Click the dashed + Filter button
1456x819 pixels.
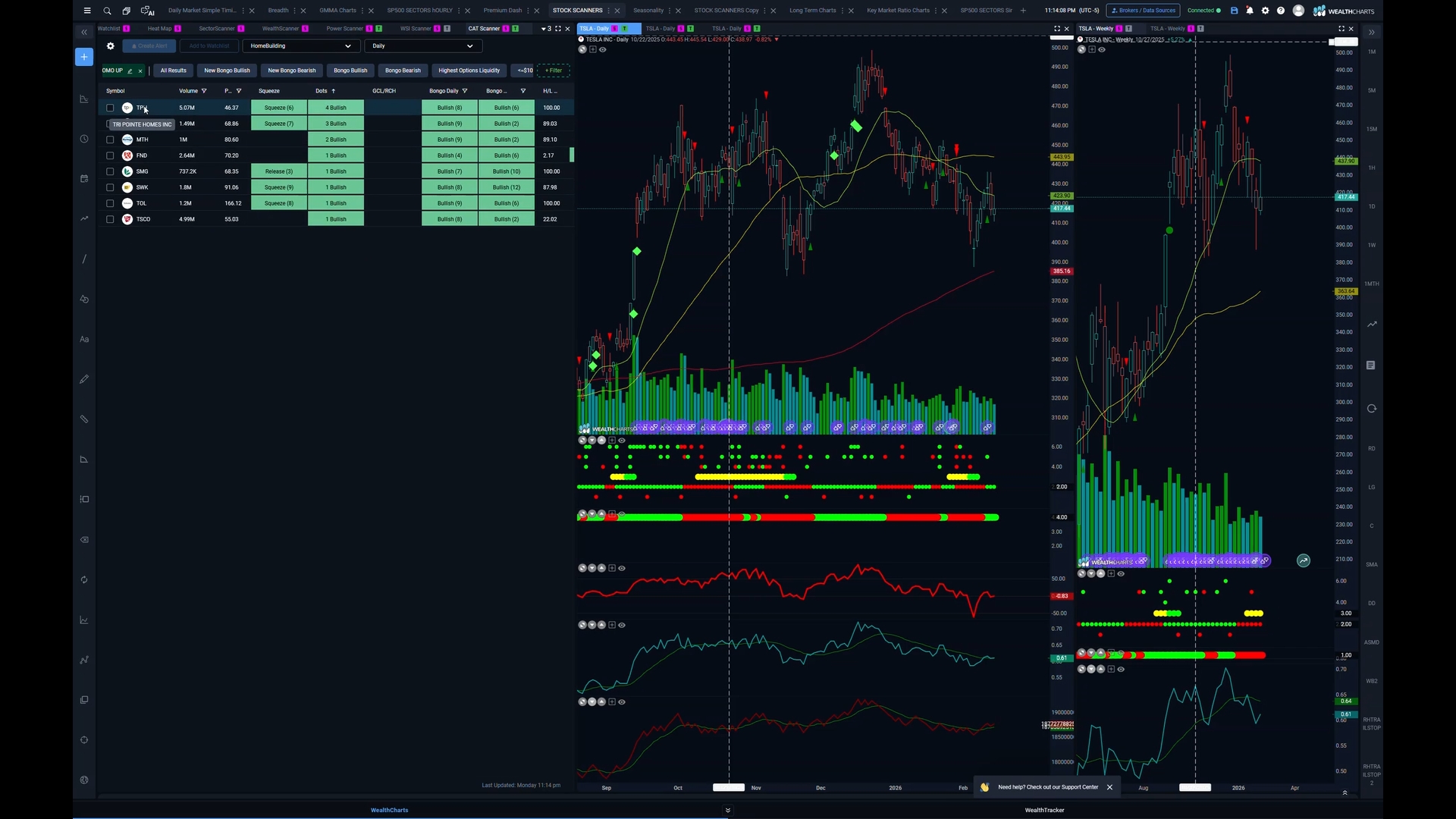554,71
